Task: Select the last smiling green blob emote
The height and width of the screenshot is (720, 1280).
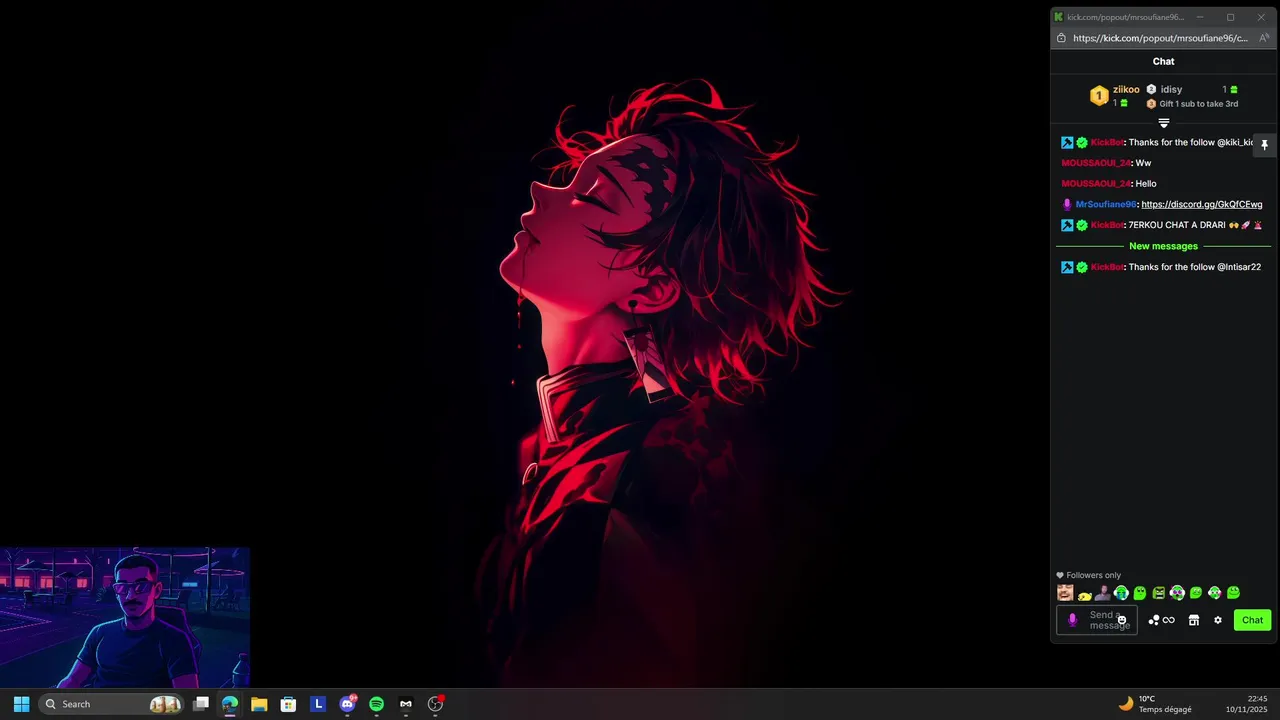Action: 1233,593
